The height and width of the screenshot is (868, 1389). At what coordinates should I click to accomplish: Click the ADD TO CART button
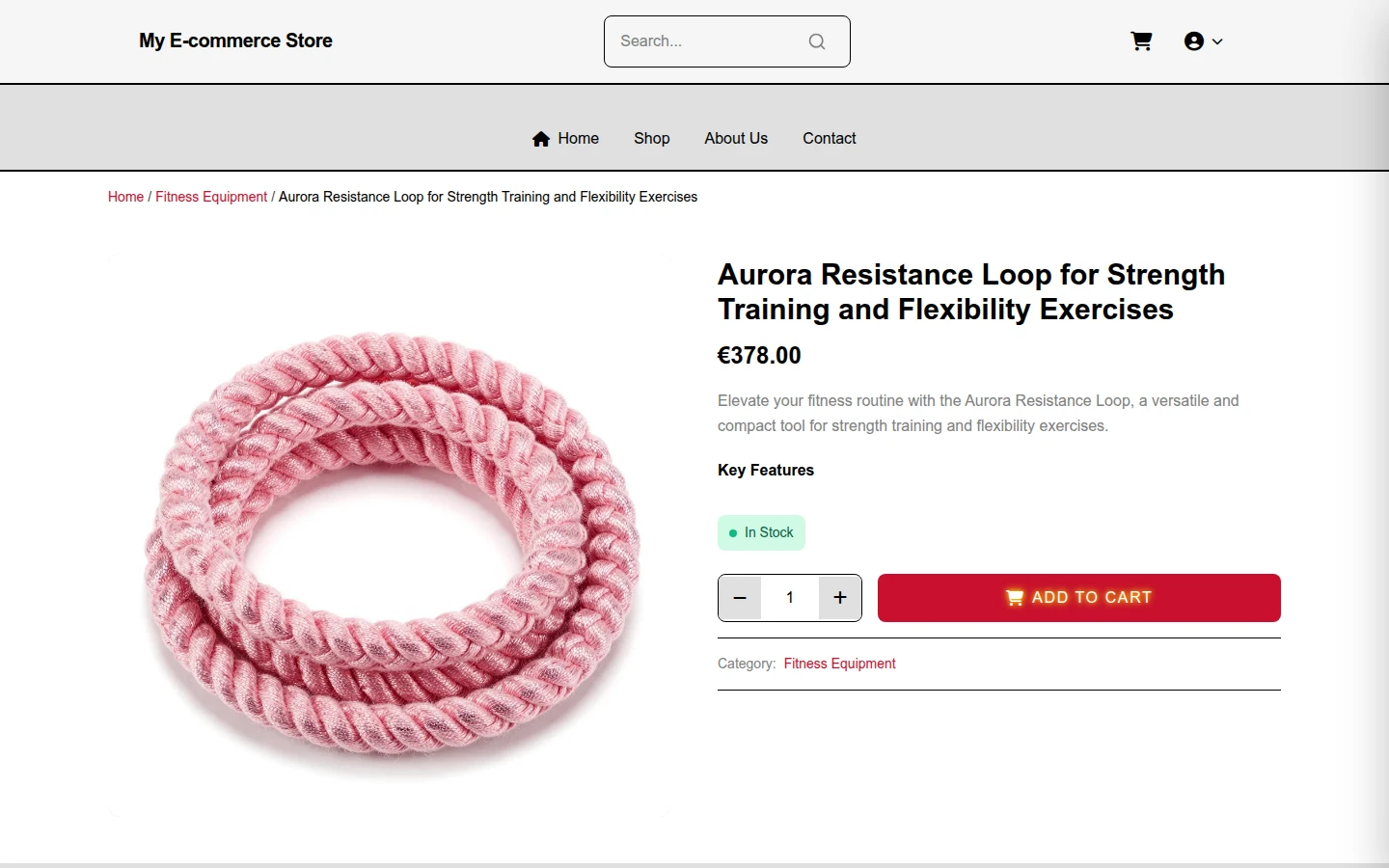(1079, 598)
